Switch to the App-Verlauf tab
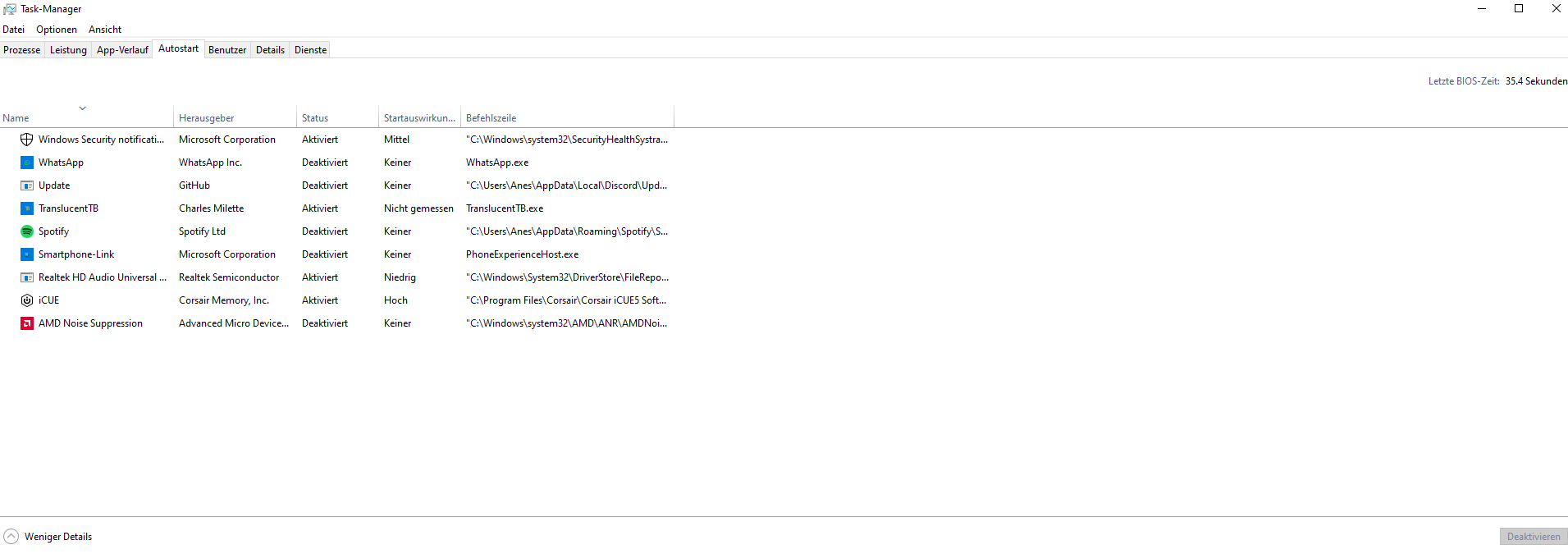Image resolution: width=1568 pixels, height=554 pixels. (x=122, y=50)
